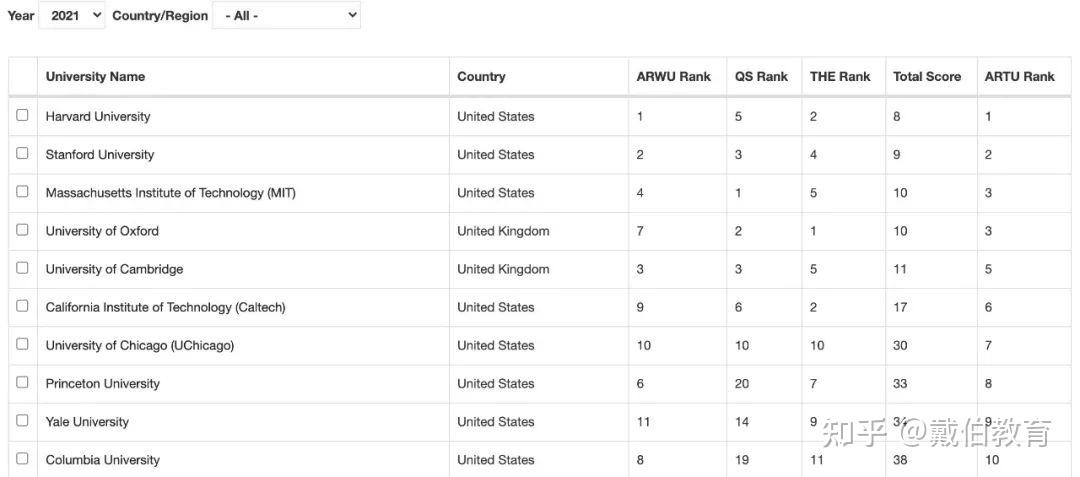Viewport: 1080px width, 477px height.
Task: Select the Stanford University checkbox
Action: pyautogui.click(x=22, y=153)
